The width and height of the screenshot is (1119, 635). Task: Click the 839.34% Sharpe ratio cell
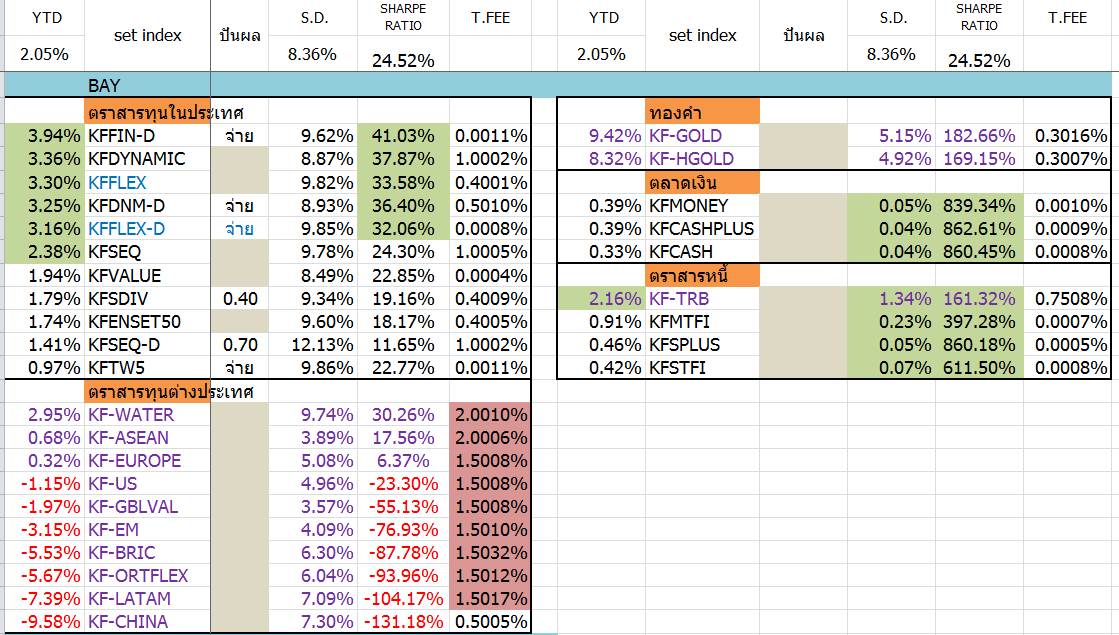(x=979, y=205)
